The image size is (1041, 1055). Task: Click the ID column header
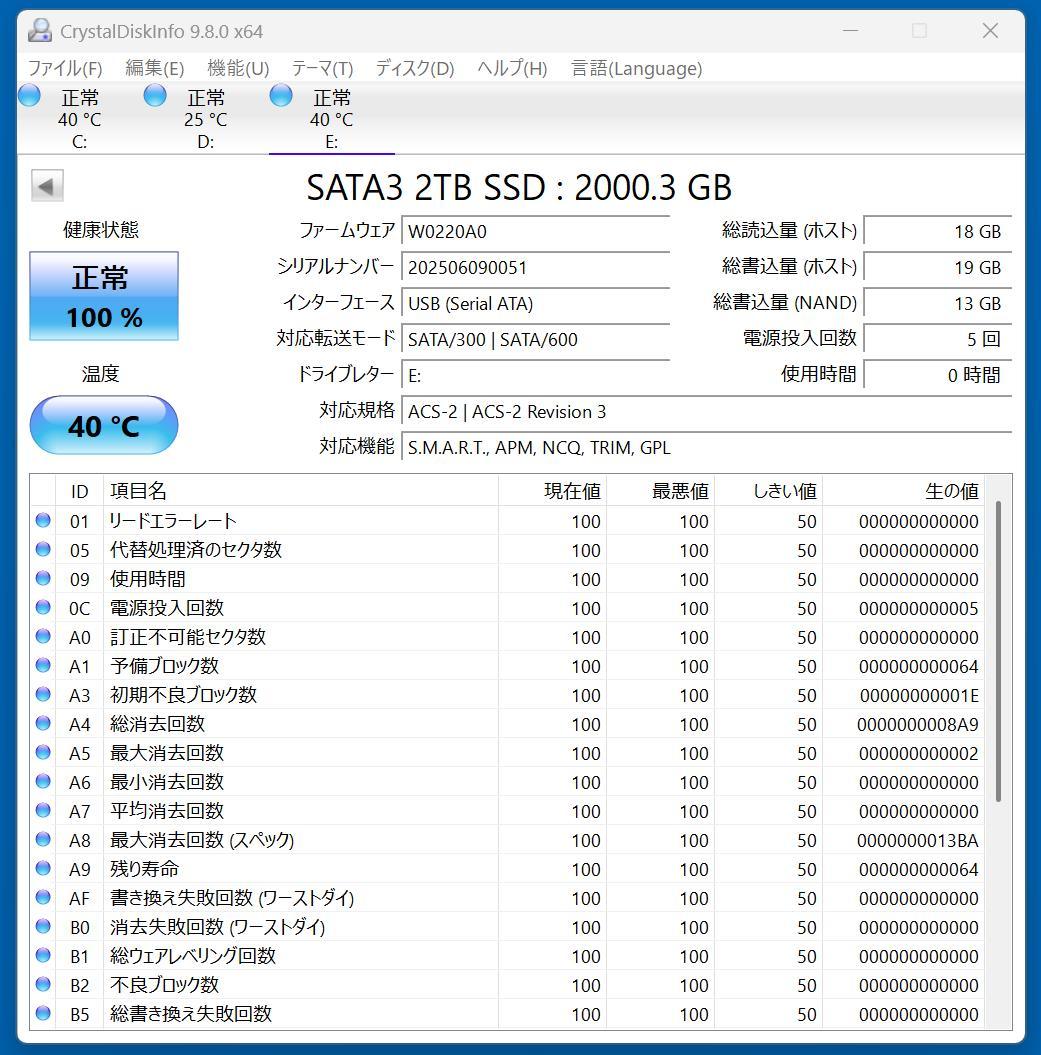(79, 491)
